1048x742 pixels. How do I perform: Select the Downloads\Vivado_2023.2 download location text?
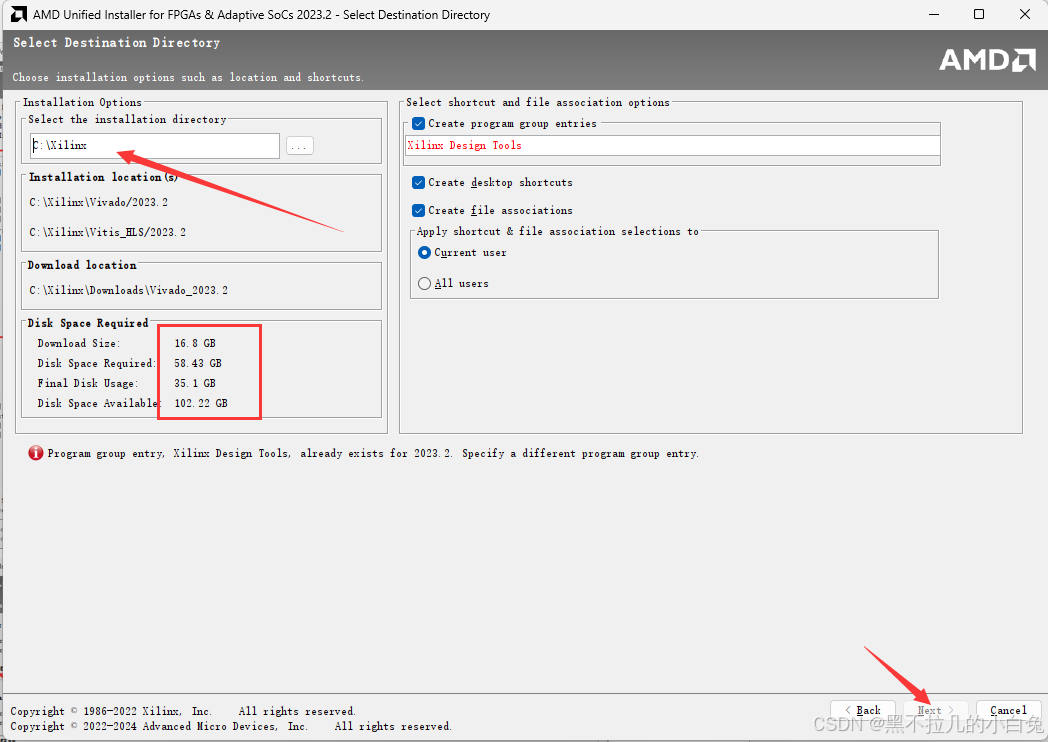tap(128, 290)
